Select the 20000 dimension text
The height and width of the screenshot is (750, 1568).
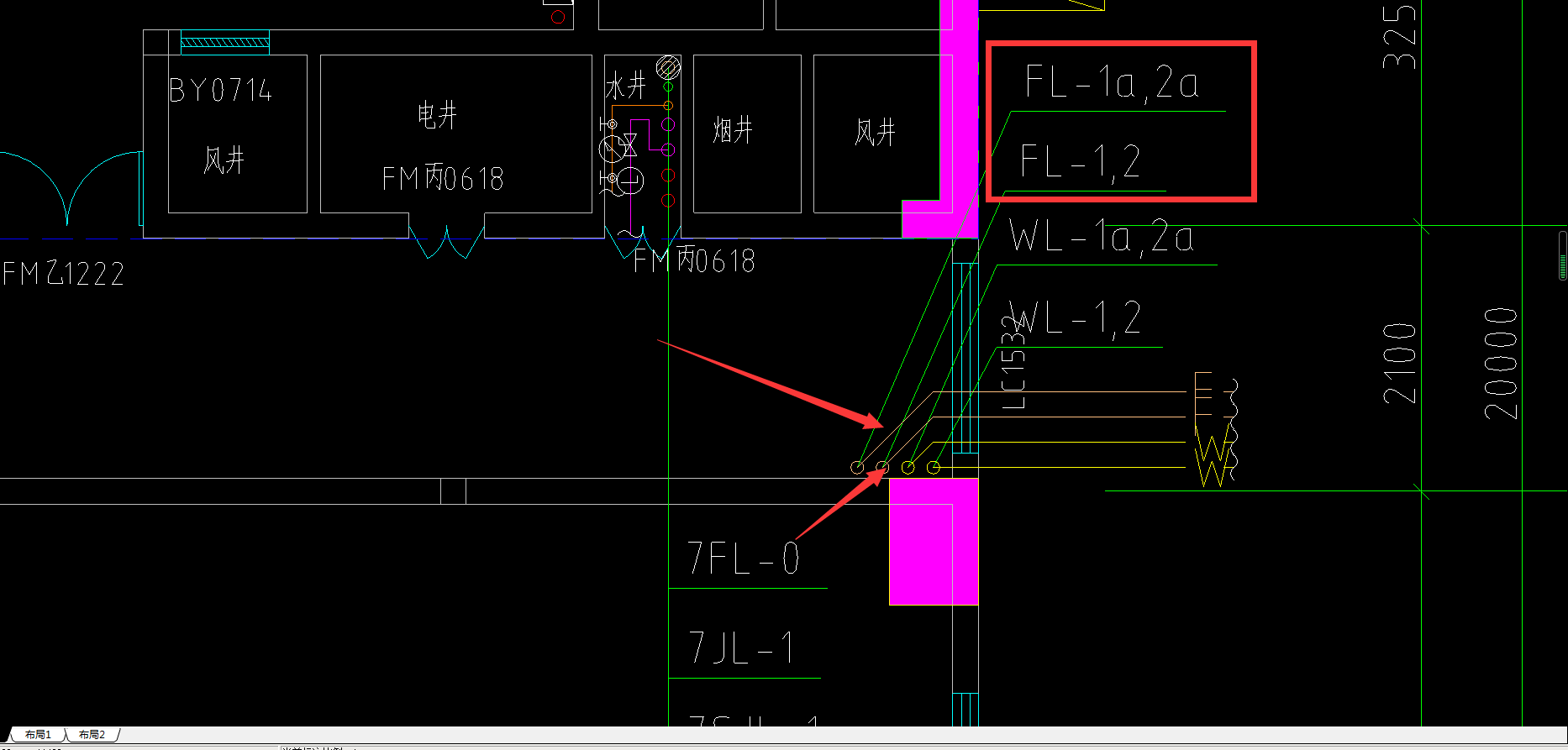[1501, 363]
